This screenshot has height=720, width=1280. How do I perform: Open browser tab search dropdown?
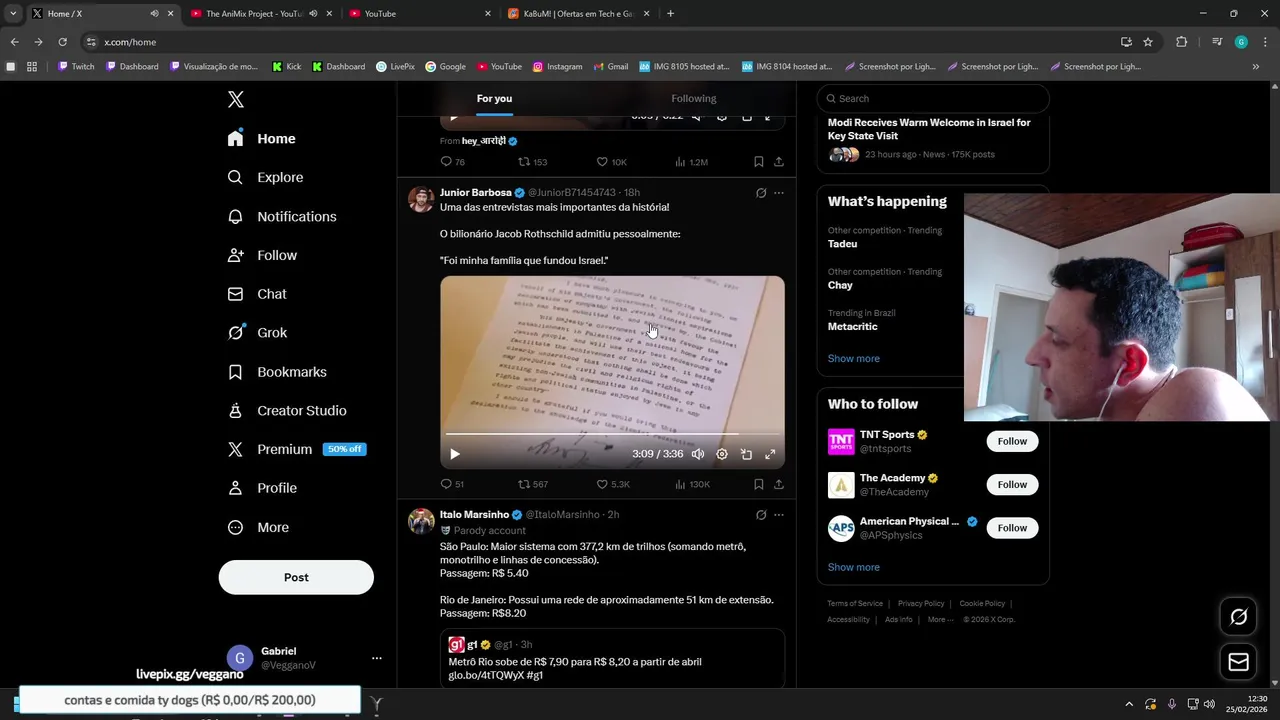point(13,14)
